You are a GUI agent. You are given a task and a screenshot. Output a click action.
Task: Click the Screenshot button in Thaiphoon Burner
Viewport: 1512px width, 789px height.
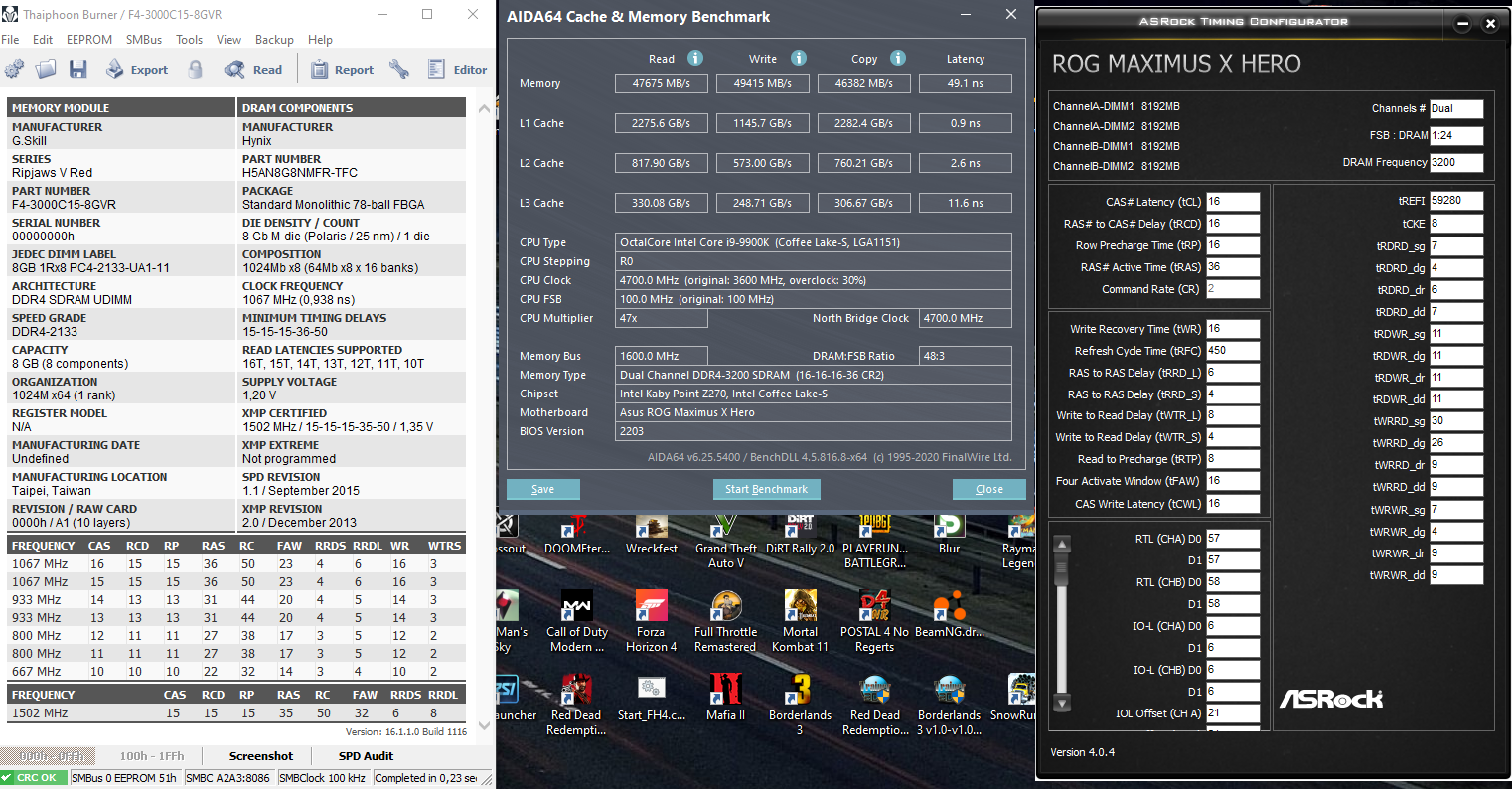click(x=261, y=756)
